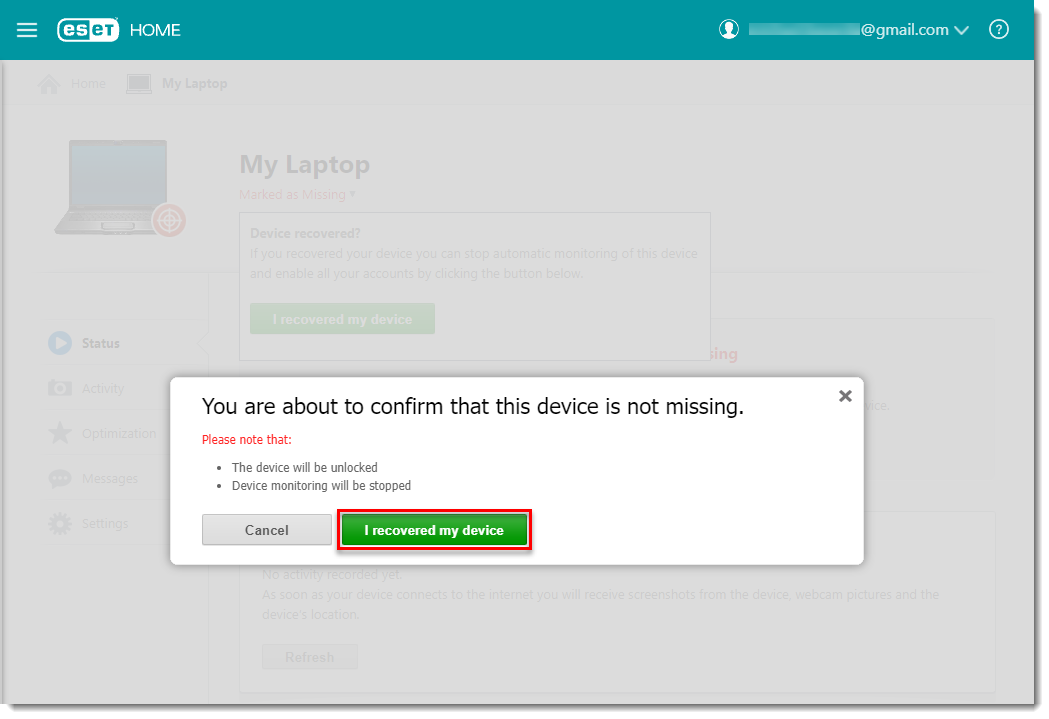Cancel the device recovery confirmation
1049x719 pixels.
(266, 530)
